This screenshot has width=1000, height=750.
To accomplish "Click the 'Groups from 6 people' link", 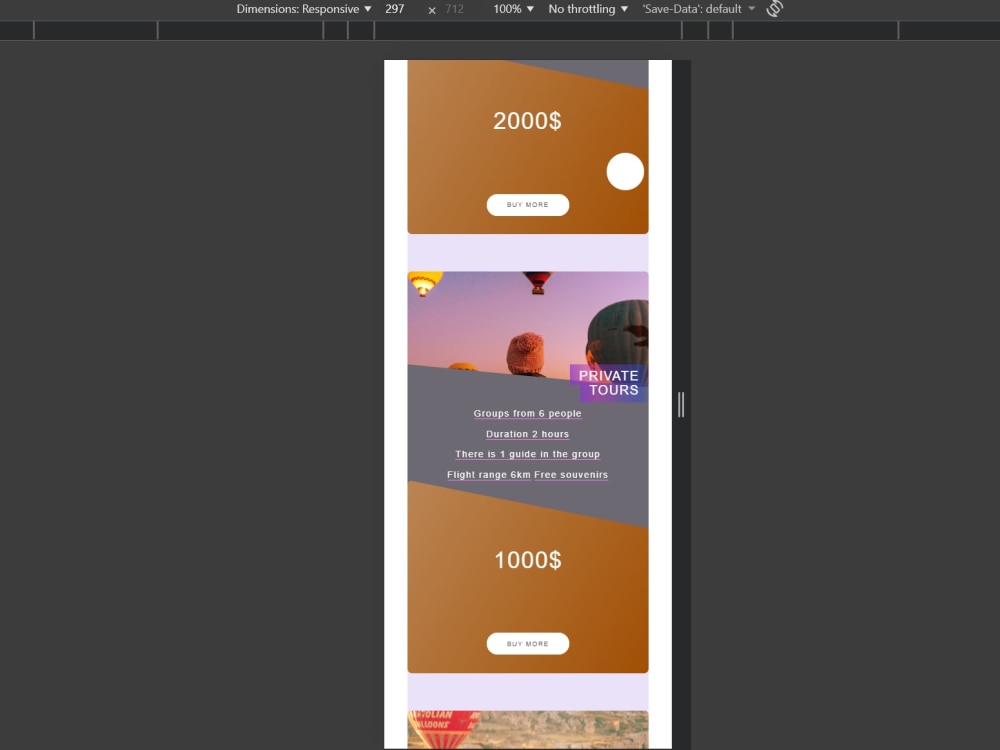I will (x=527, y=413).
